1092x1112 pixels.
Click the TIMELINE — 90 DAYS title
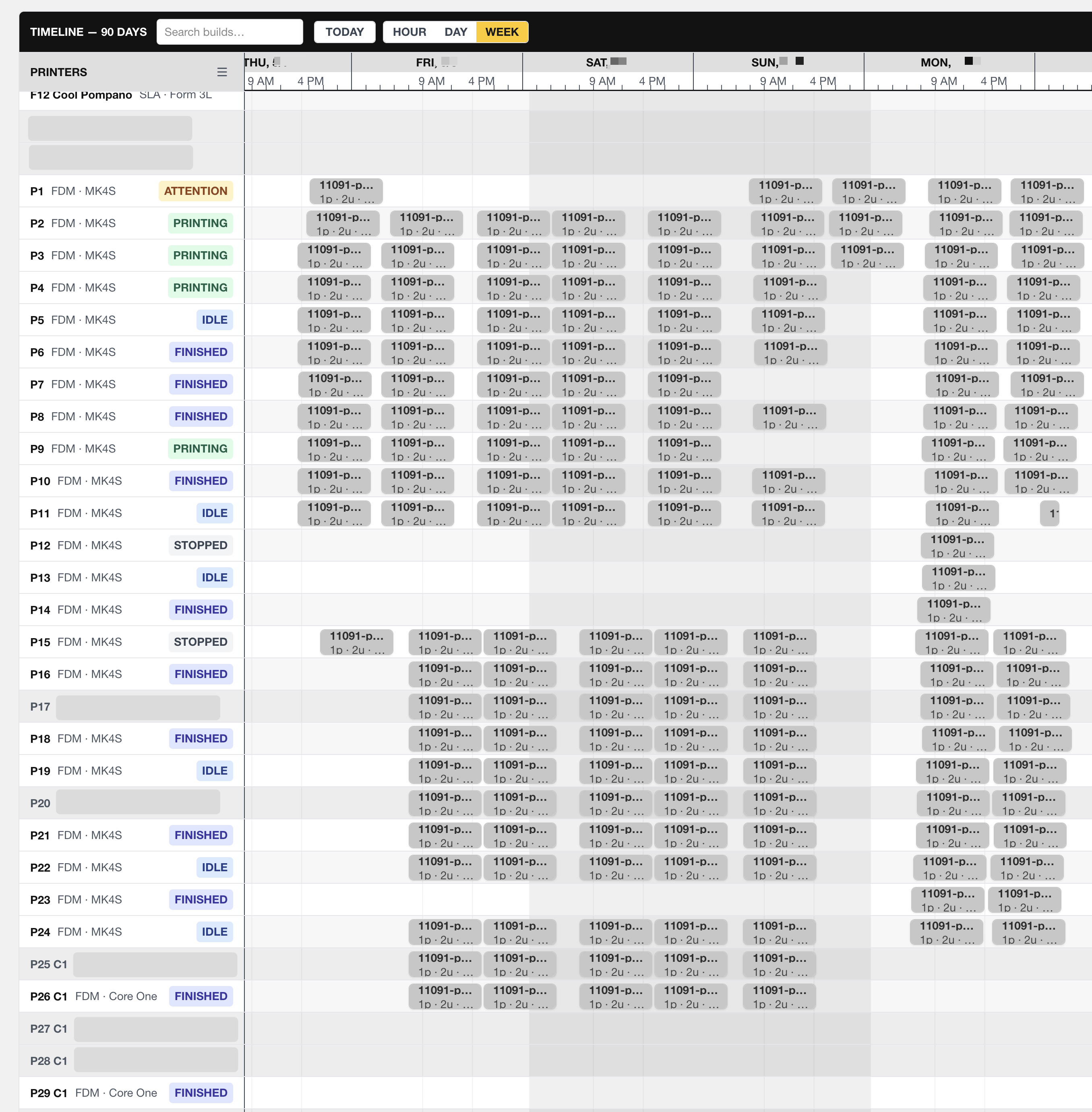88,32
